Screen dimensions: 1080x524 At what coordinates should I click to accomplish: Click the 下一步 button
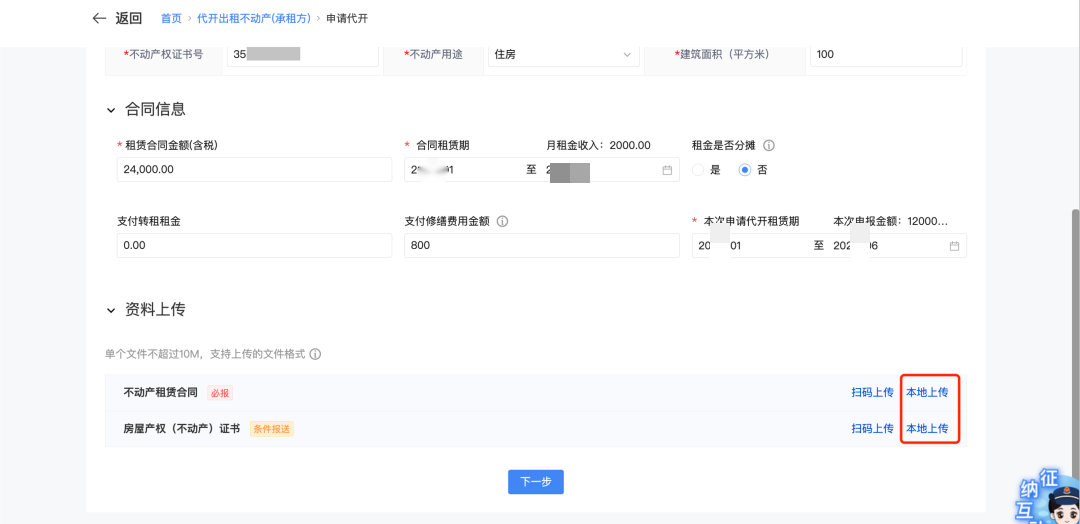click(x=536, y=482)
